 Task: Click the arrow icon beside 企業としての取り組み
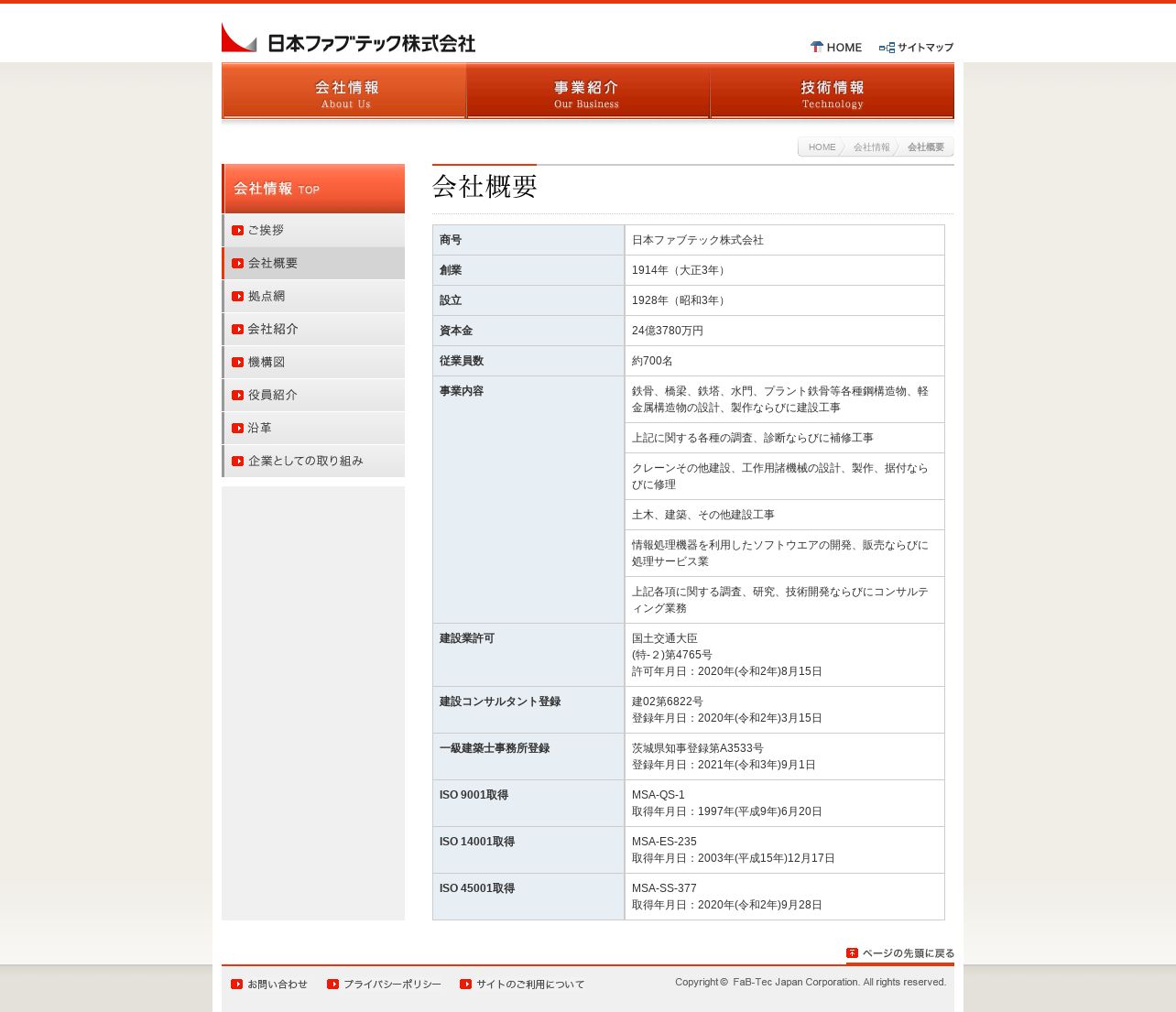[x=238, y=462]
